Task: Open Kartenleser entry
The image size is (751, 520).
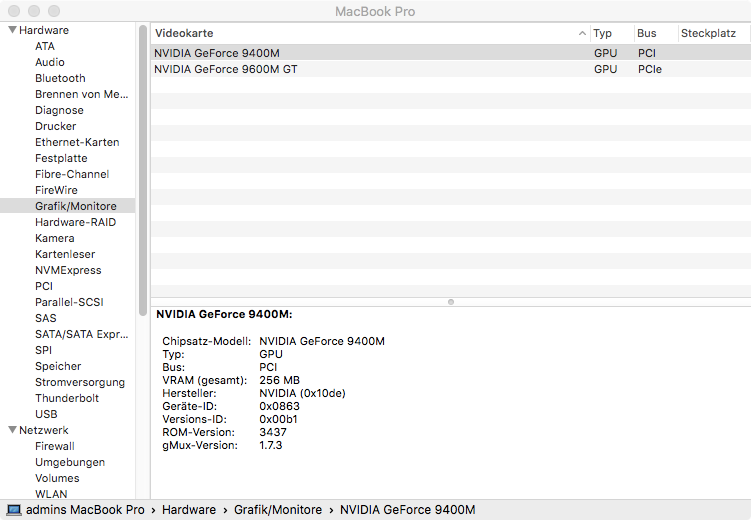Action: [65, 254]
